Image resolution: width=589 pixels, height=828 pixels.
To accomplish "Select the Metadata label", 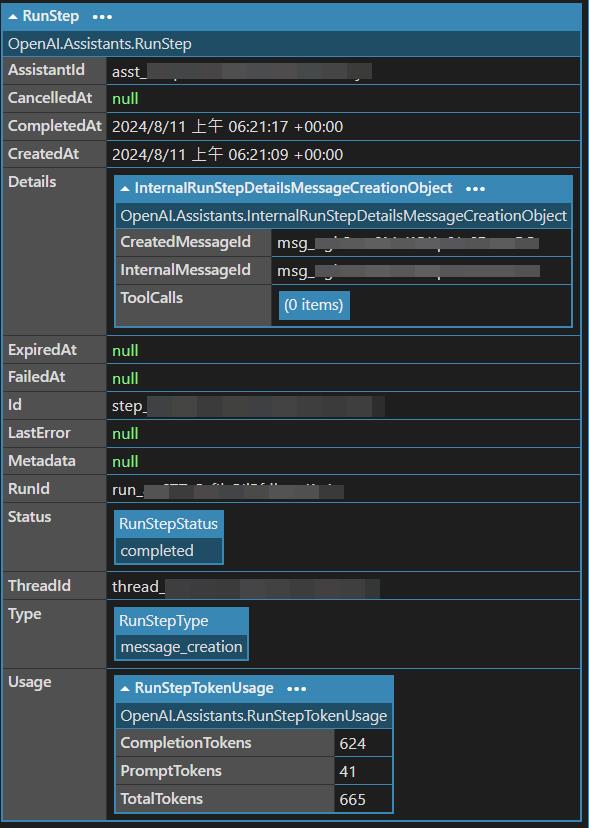I will point(42,461).
